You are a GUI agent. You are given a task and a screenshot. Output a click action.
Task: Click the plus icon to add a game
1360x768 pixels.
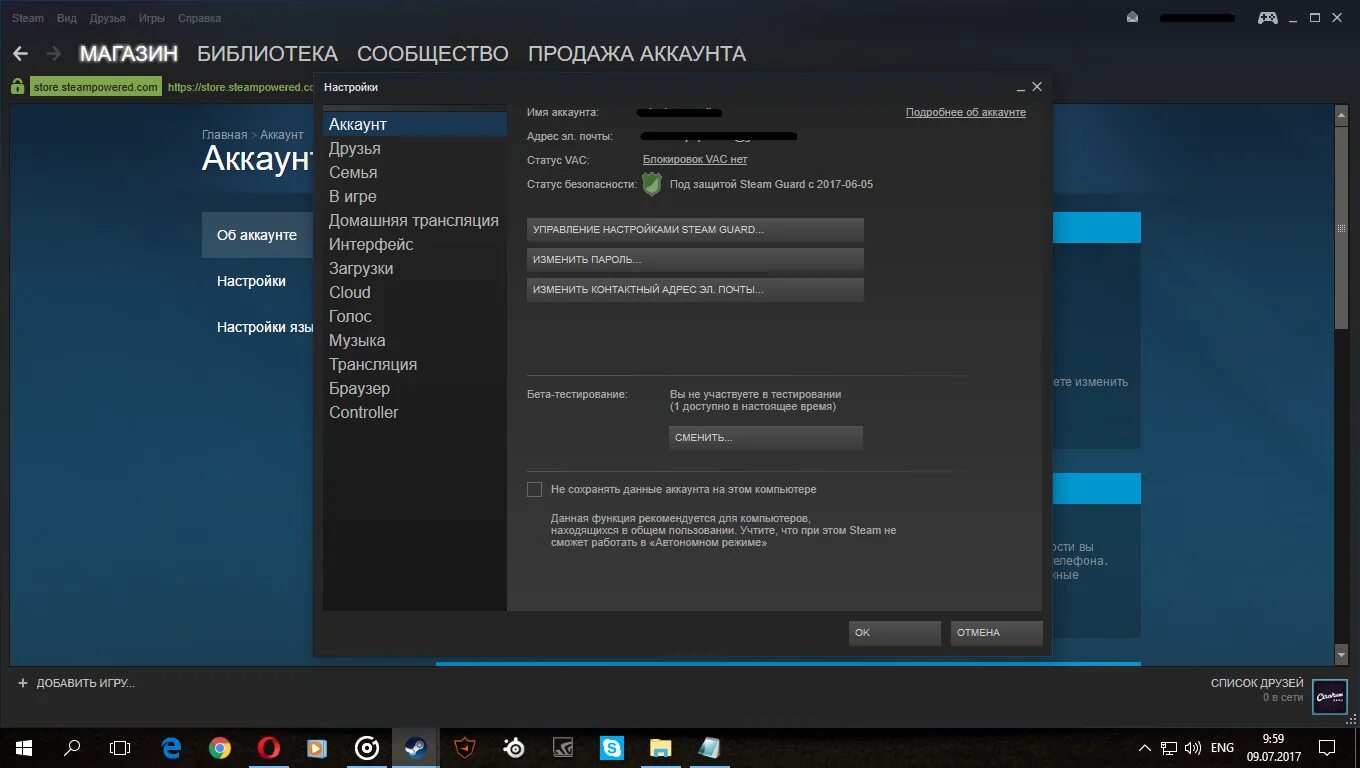[x=23, y=683]
